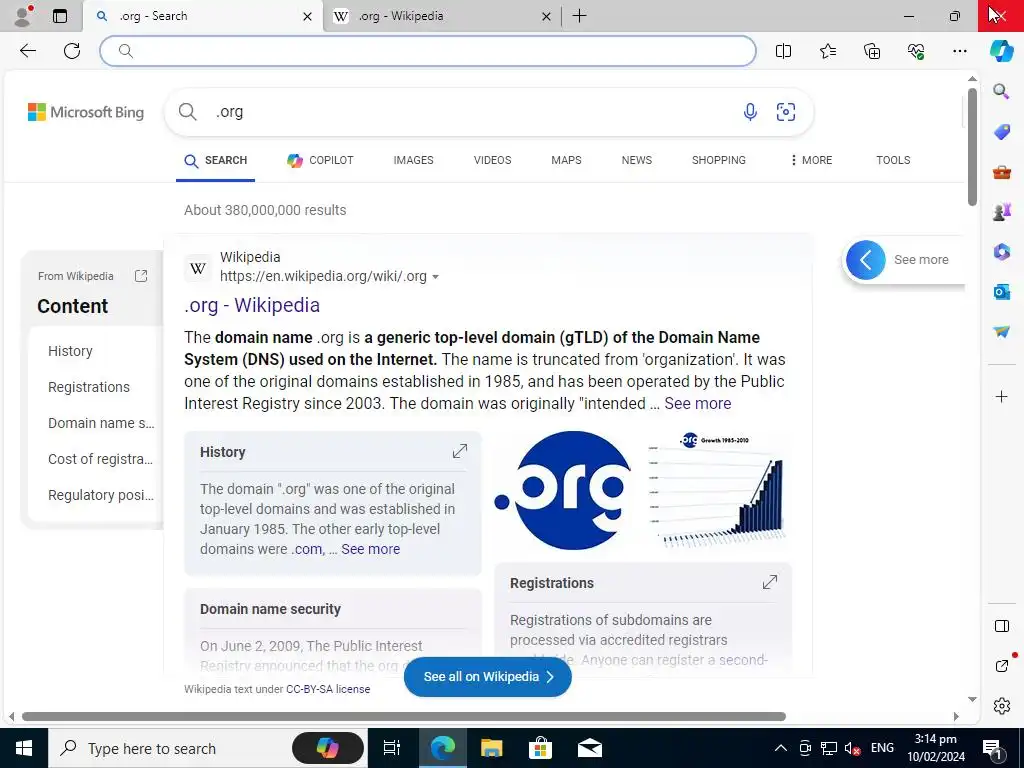Open TOOLS search options
The height and width of the screenshot is (768, 1024).
click(893, 160)
